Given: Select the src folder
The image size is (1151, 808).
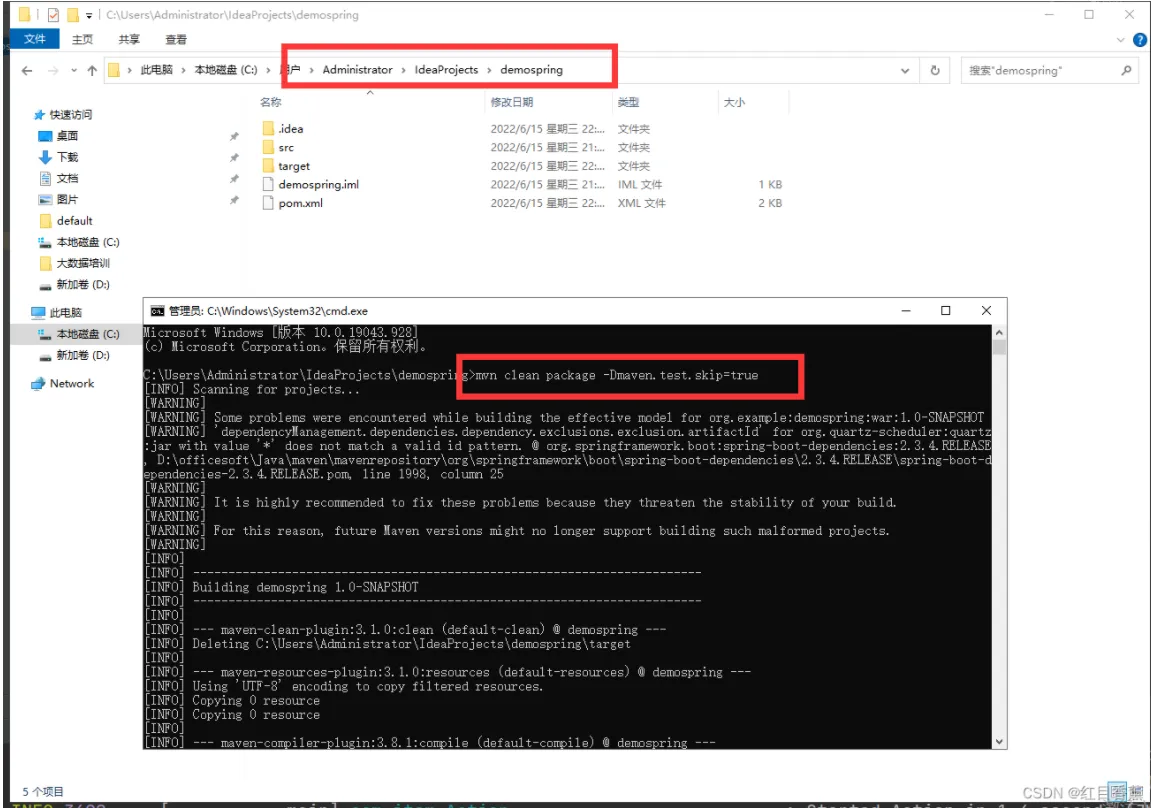Looking at the screenshot, I should 286,148.
